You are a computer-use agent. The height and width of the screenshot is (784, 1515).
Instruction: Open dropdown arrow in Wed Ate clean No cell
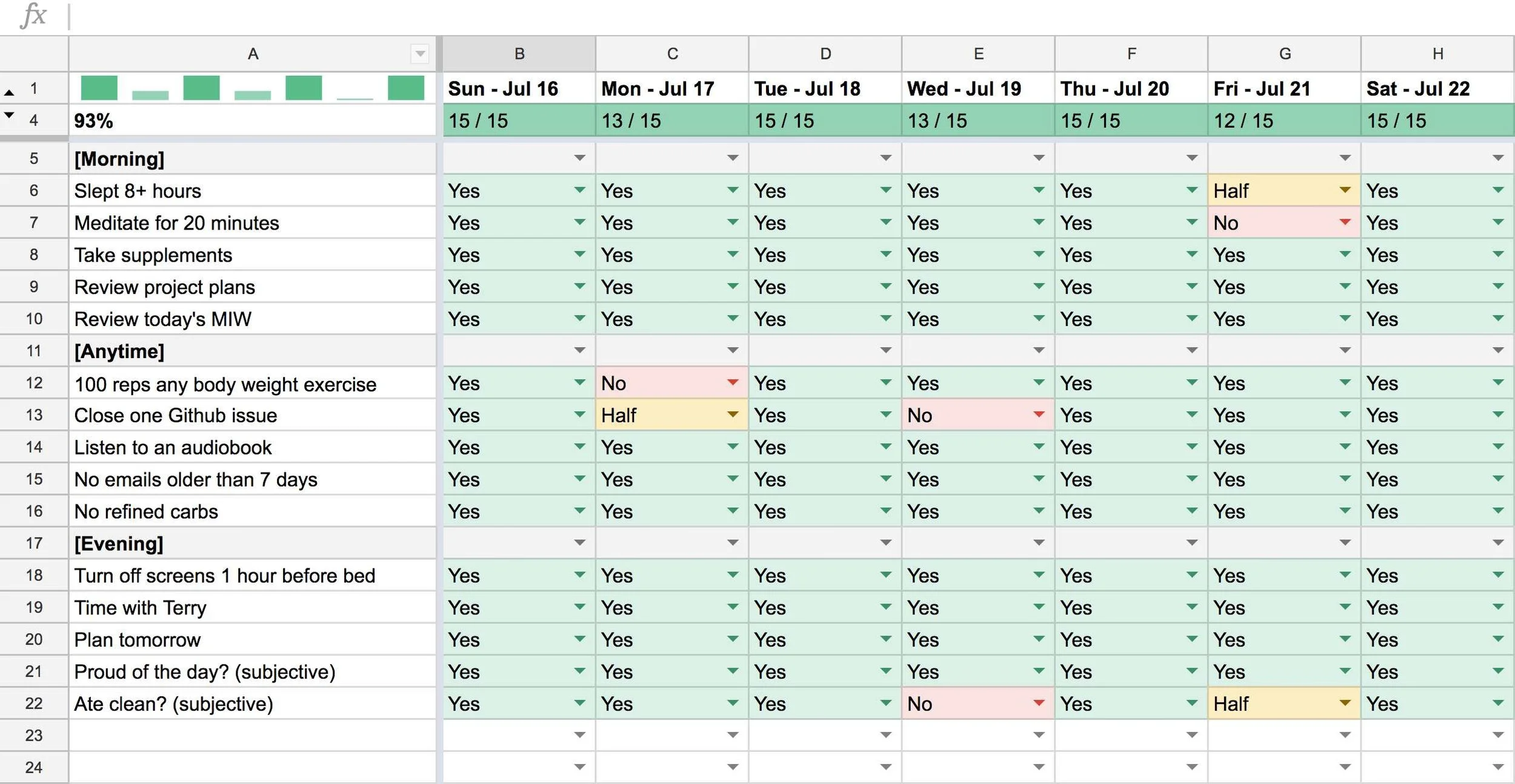[x=1039, y=703]
